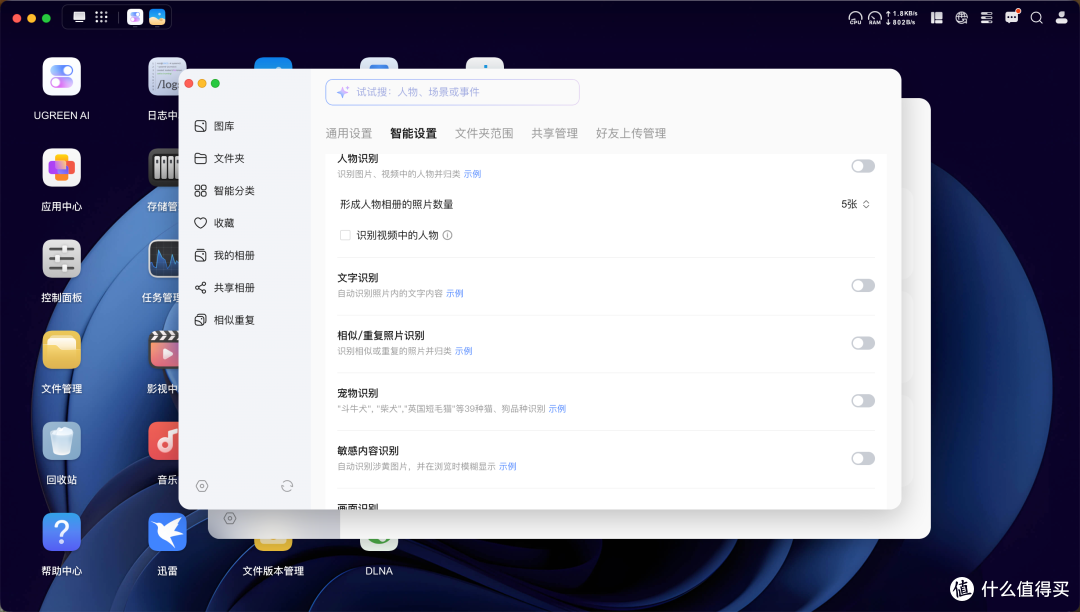The height and width of the screenshot is (612, 1080).
Task: View the RAM usage gauge
Action: pos(875,18)
